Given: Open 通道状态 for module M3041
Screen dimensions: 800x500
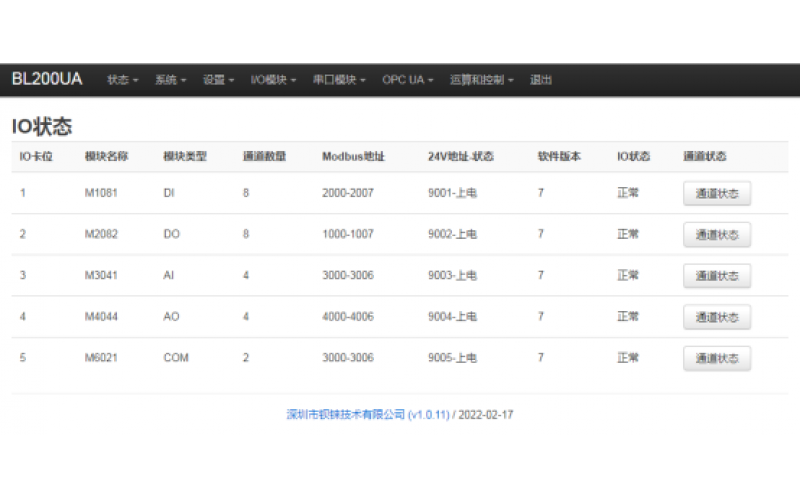Looking at the screenshot, I should 717,276.
